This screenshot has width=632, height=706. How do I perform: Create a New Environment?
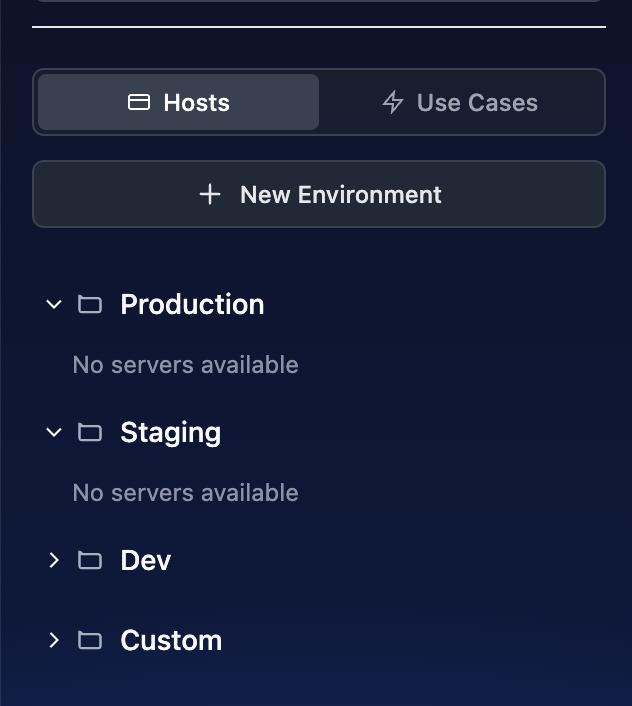pos(319,194)
